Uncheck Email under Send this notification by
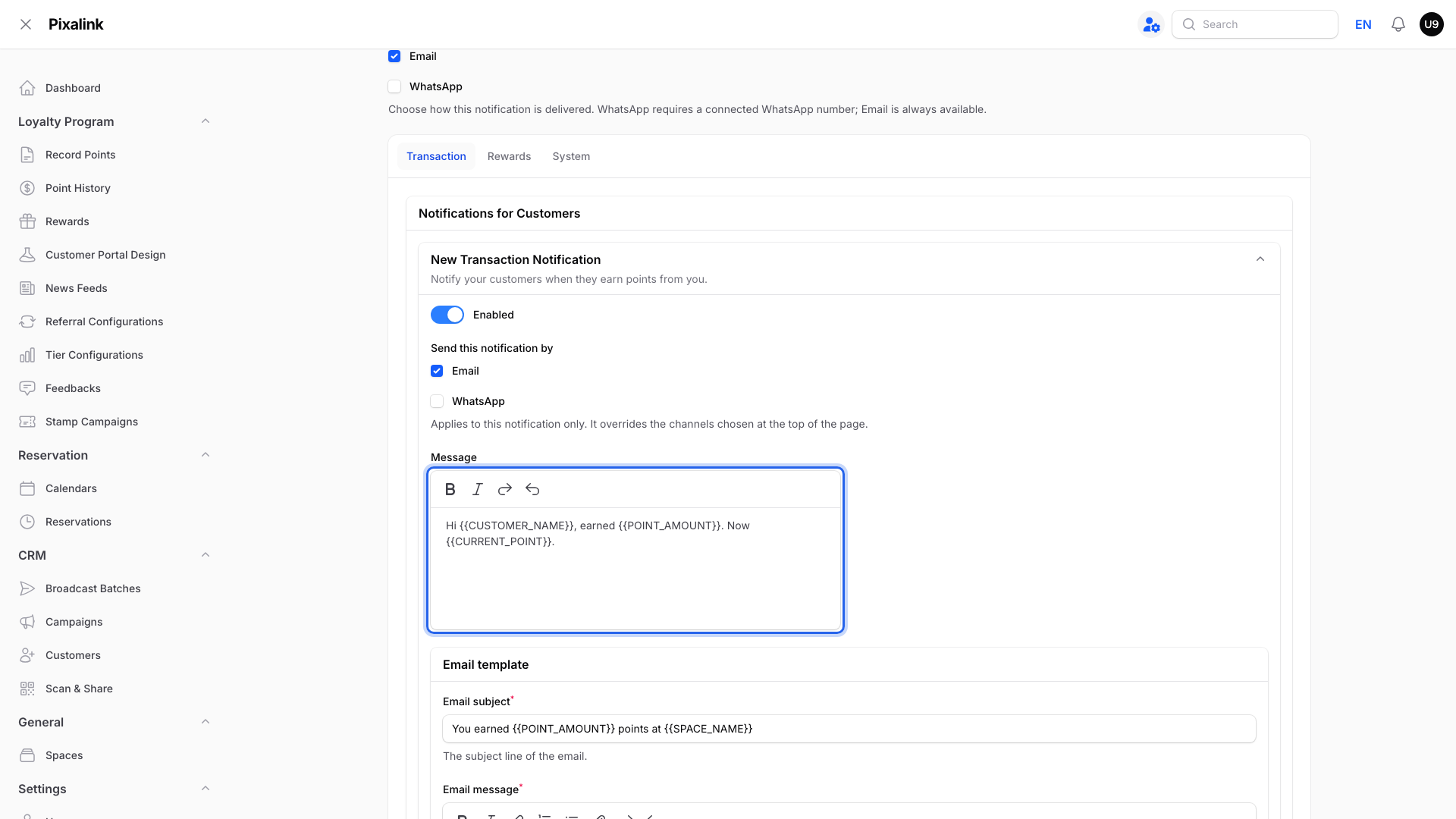Image resolution: width=1456 pixels, height=819 pixels. tap(437, 371)
